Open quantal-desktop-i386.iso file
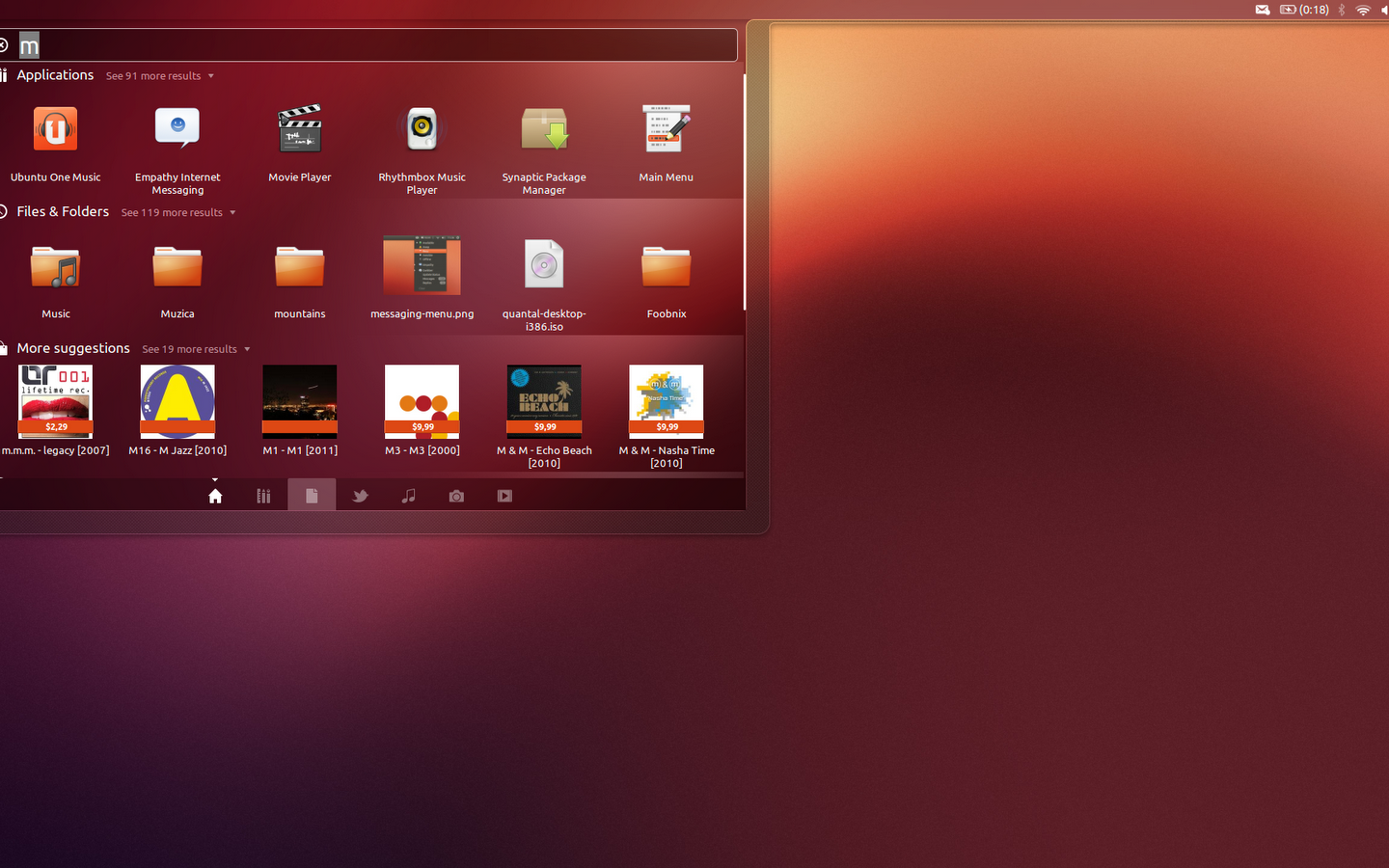This screenshot has width=1389, height=868. (544, 285)
